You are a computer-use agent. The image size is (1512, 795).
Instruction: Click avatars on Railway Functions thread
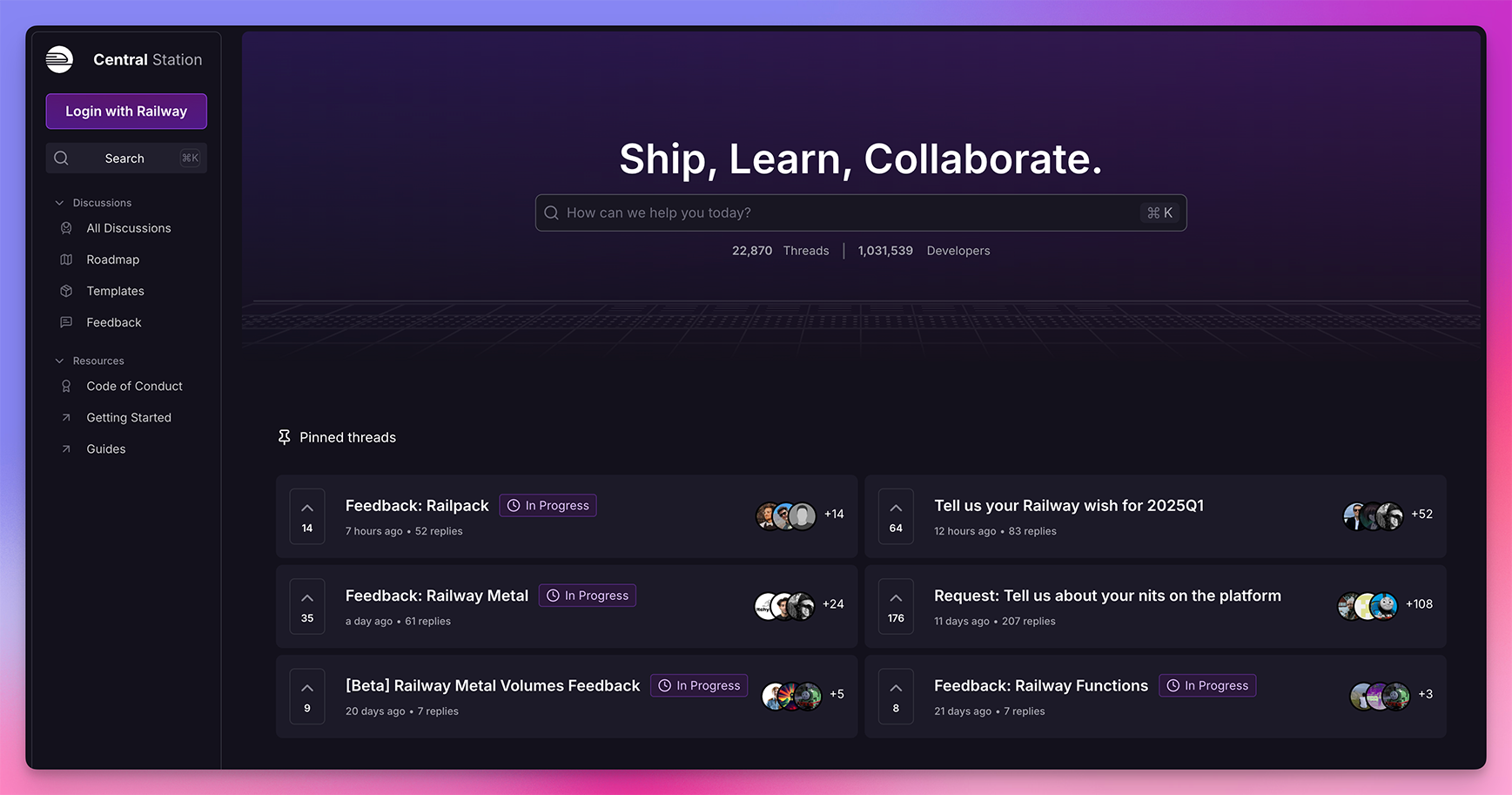tap(1381, 696)
